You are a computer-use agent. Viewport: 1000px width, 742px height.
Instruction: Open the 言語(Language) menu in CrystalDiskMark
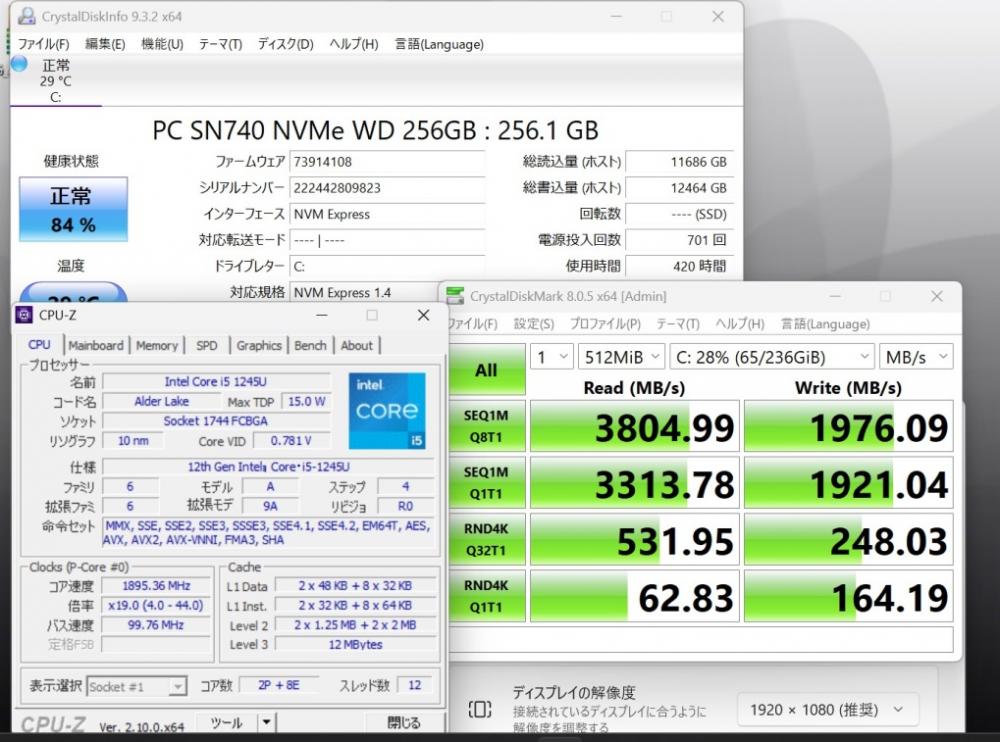pos(825,324)
